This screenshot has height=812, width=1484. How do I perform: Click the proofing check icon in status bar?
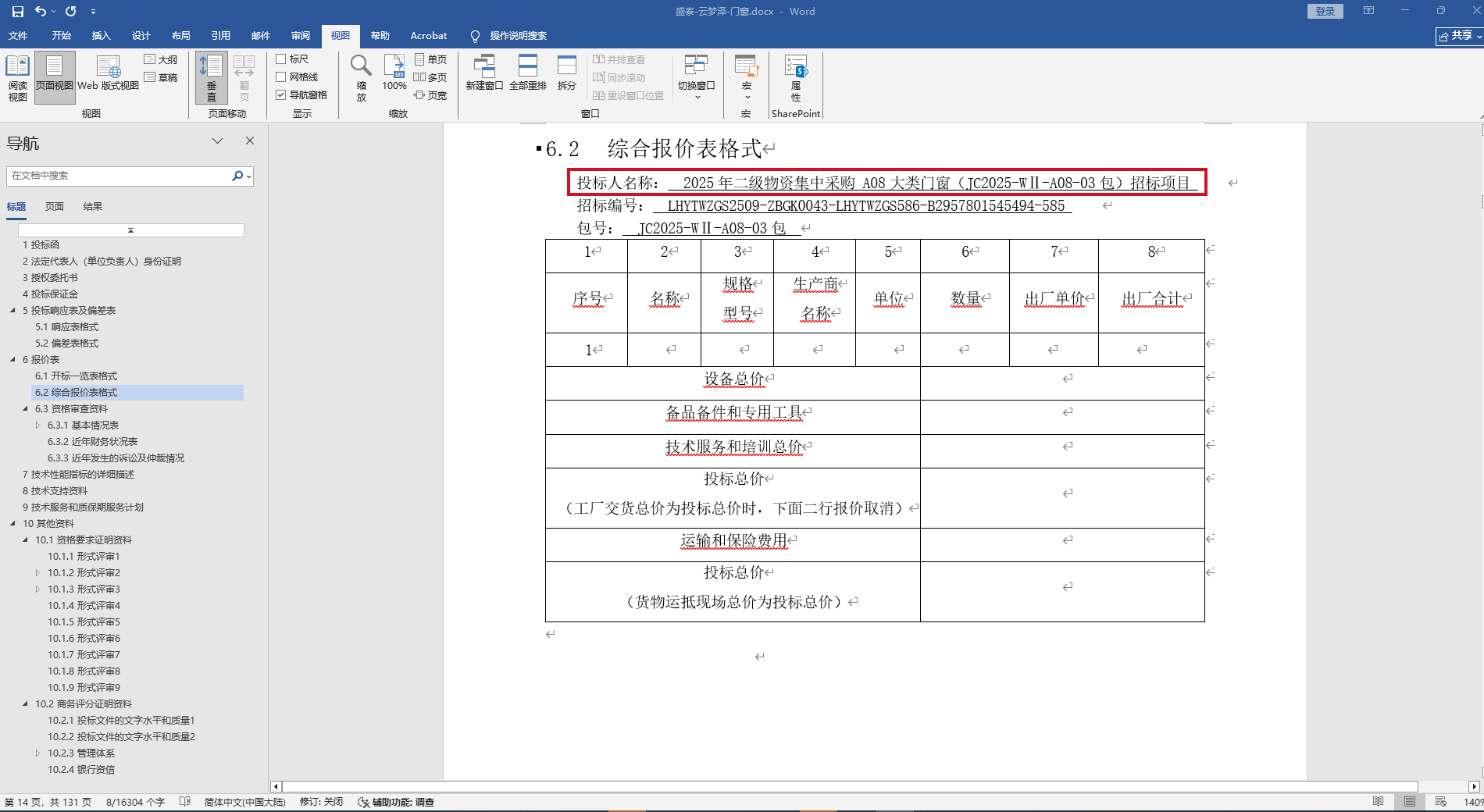click(x=185, y=802)
